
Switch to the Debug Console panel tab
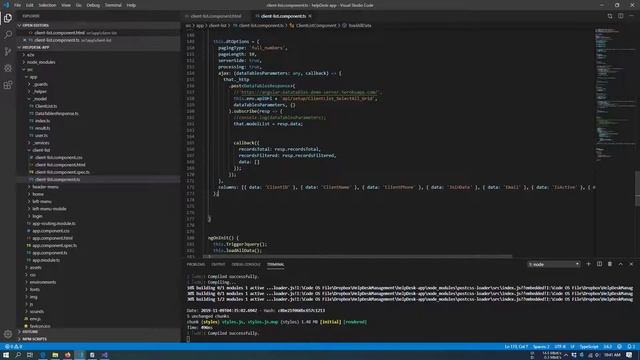(x=246, y=264)
